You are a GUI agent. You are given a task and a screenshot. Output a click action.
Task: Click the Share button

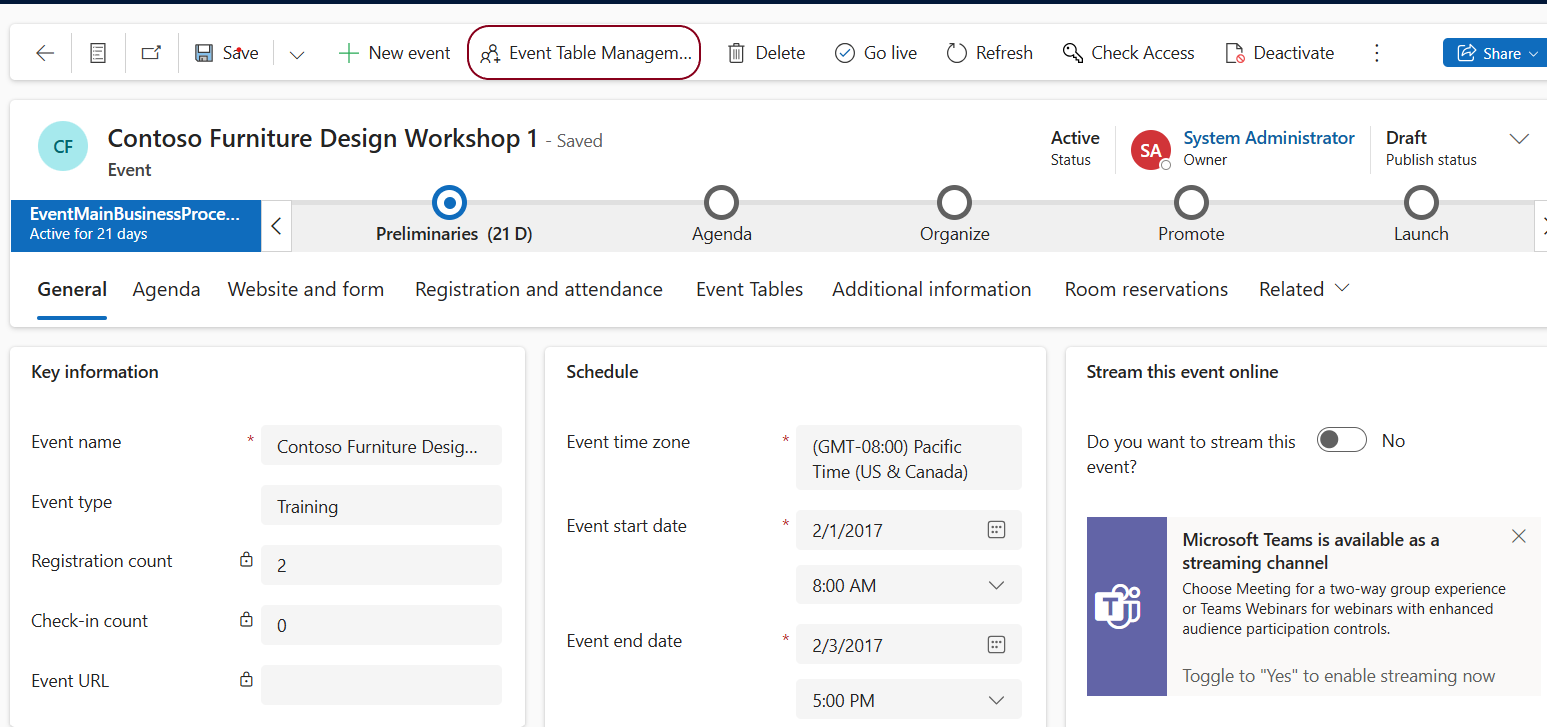1495,53
